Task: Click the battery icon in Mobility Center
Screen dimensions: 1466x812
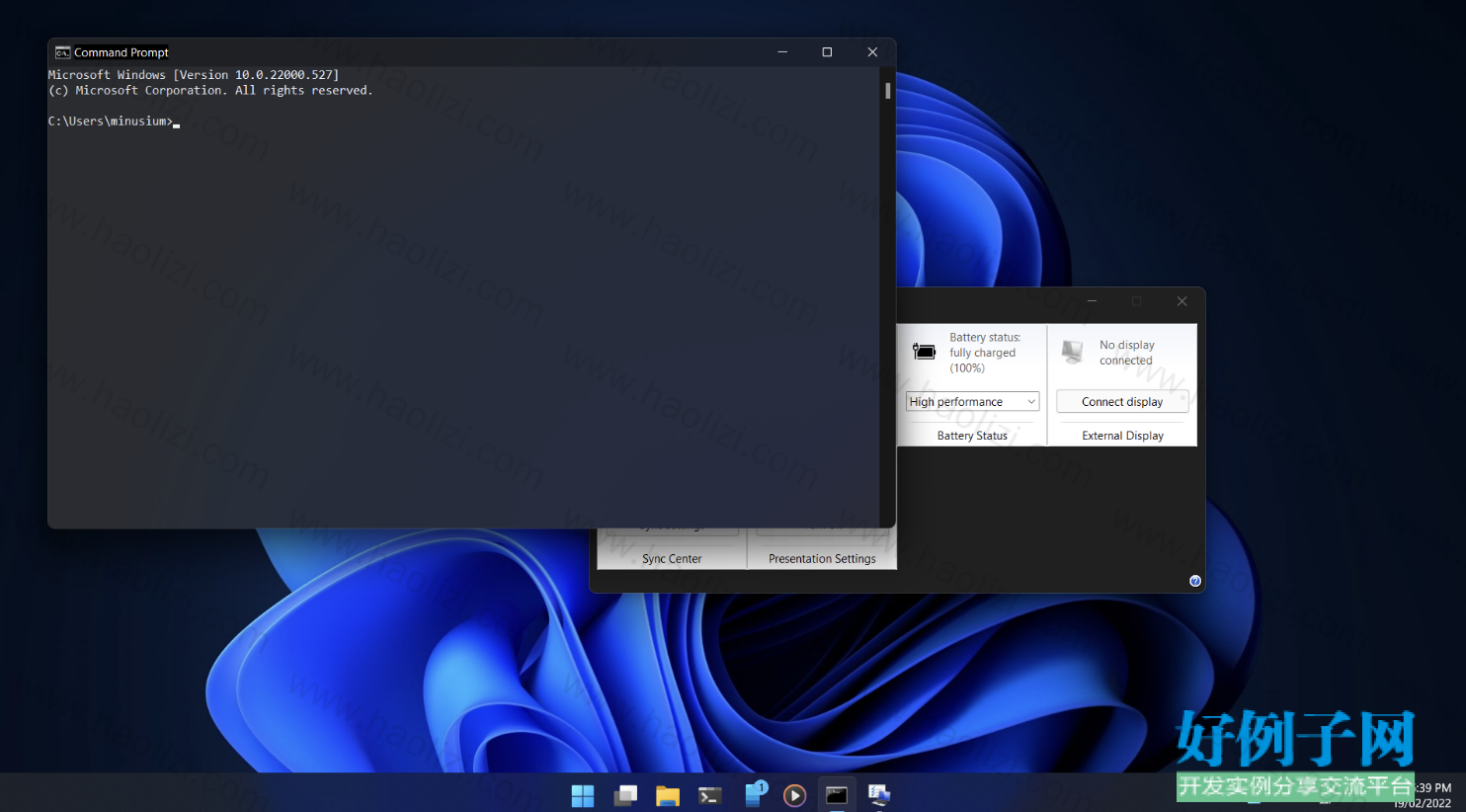Action: tap(924, 351)
